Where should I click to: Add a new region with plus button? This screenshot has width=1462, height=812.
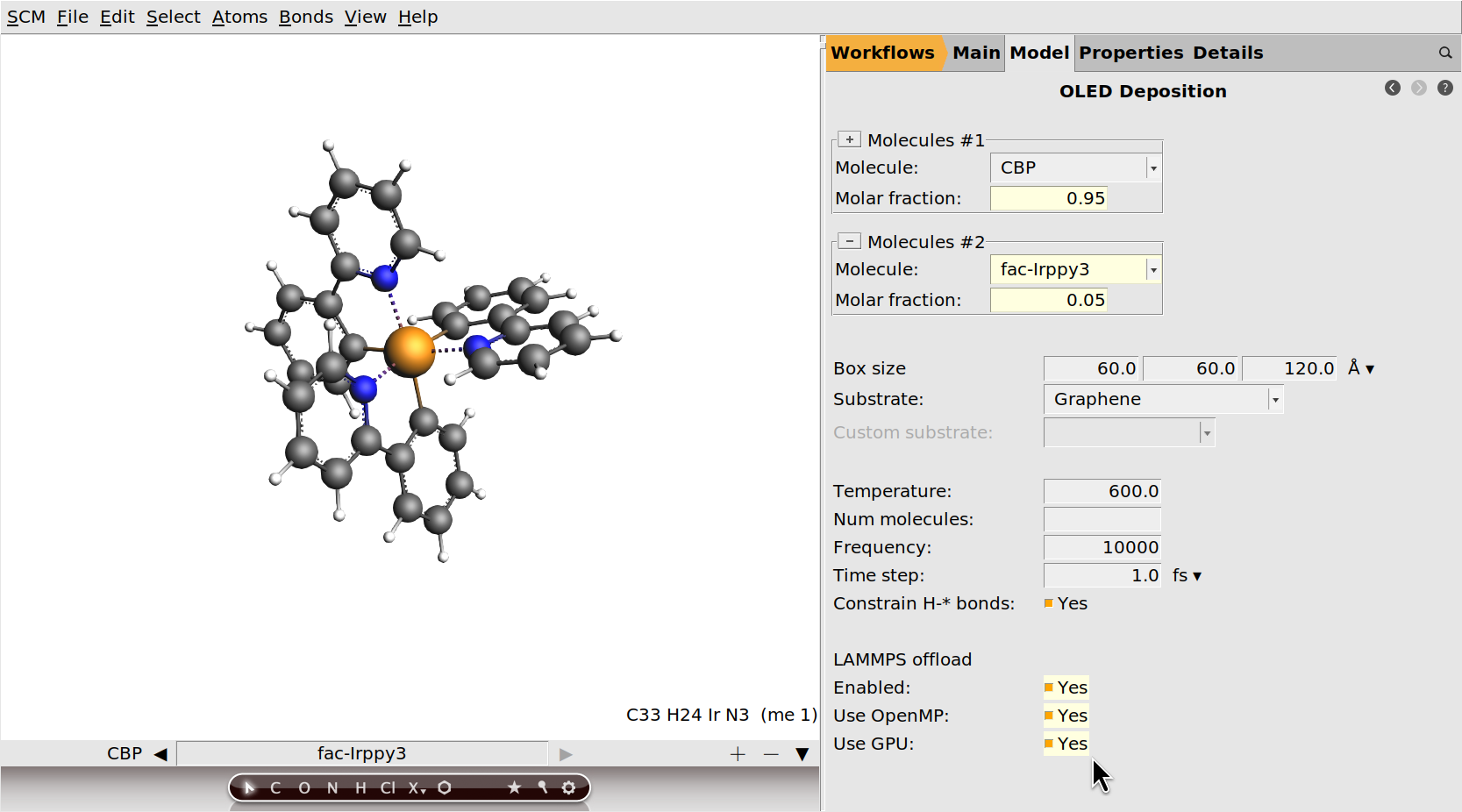(737, 754)
